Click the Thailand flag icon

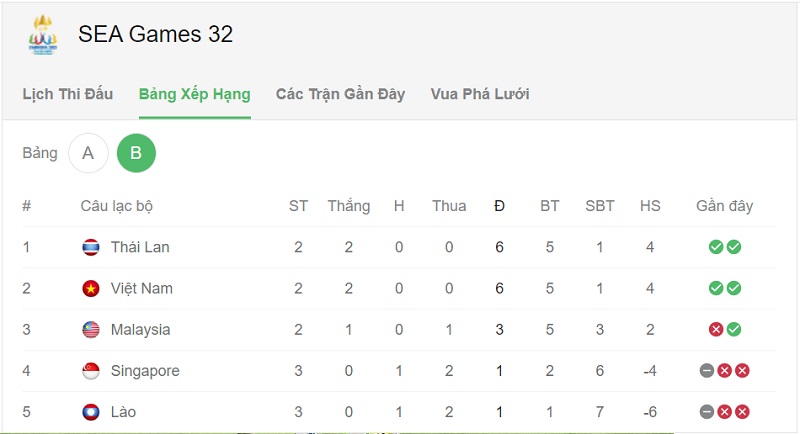(x=91, y=247)
